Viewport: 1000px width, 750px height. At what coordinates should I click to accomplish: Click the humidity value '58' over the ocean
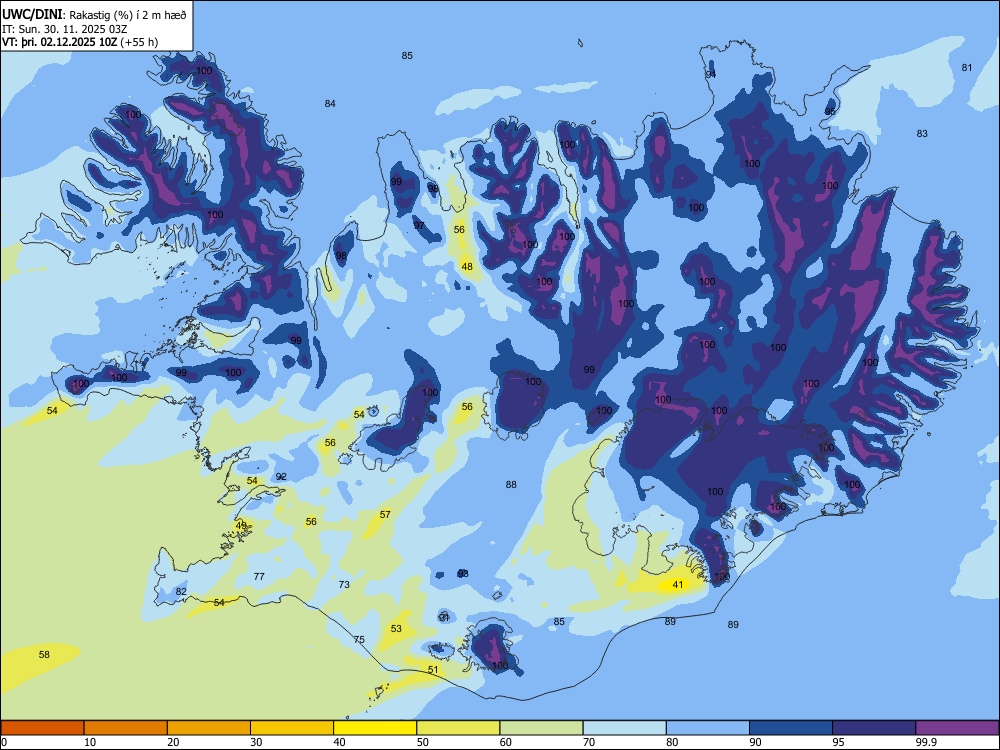click(x=44, y=655)
